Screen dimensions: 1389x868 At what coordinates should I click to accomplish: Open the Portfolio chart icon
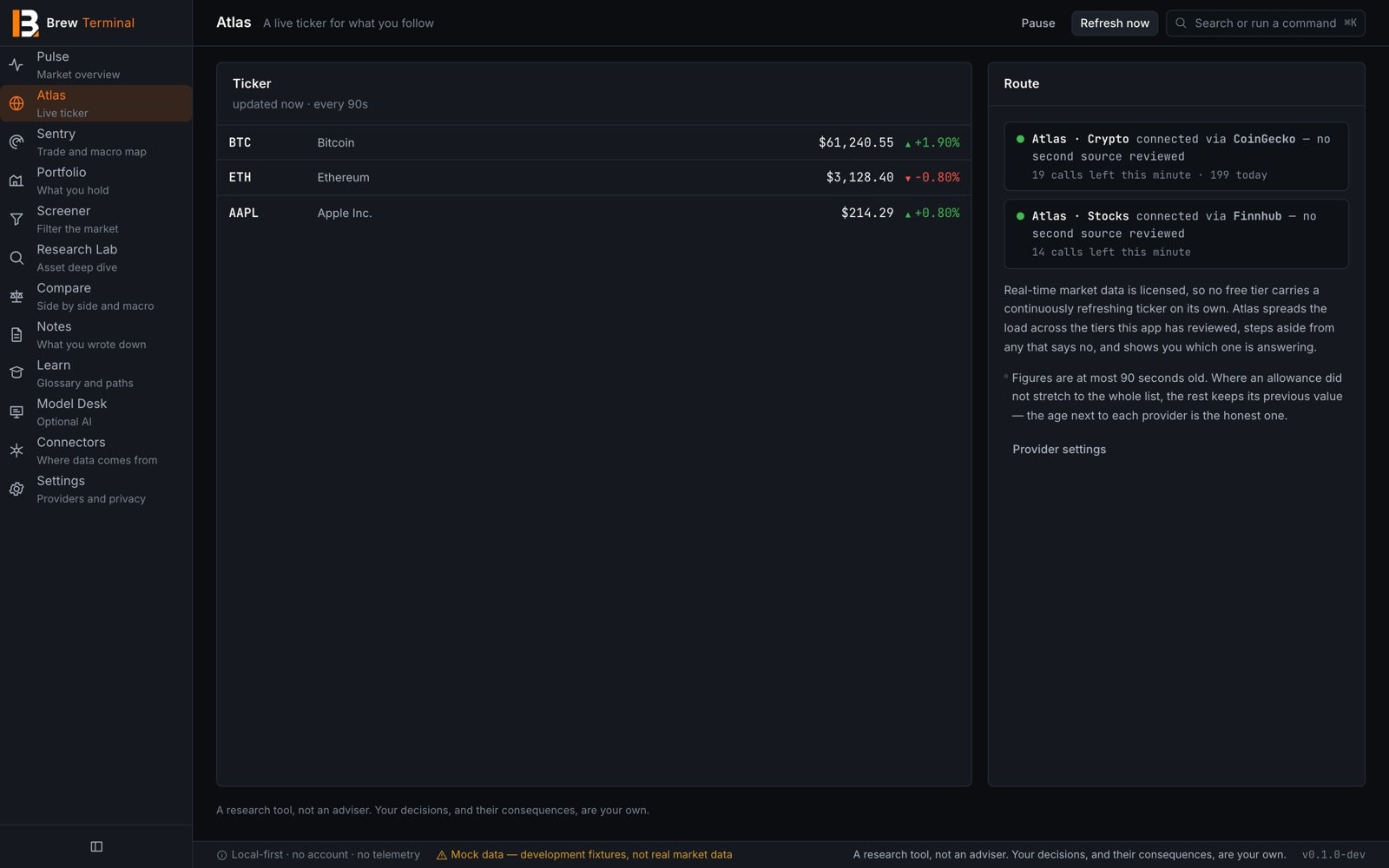pyautogui.click(x=16, y=181)
